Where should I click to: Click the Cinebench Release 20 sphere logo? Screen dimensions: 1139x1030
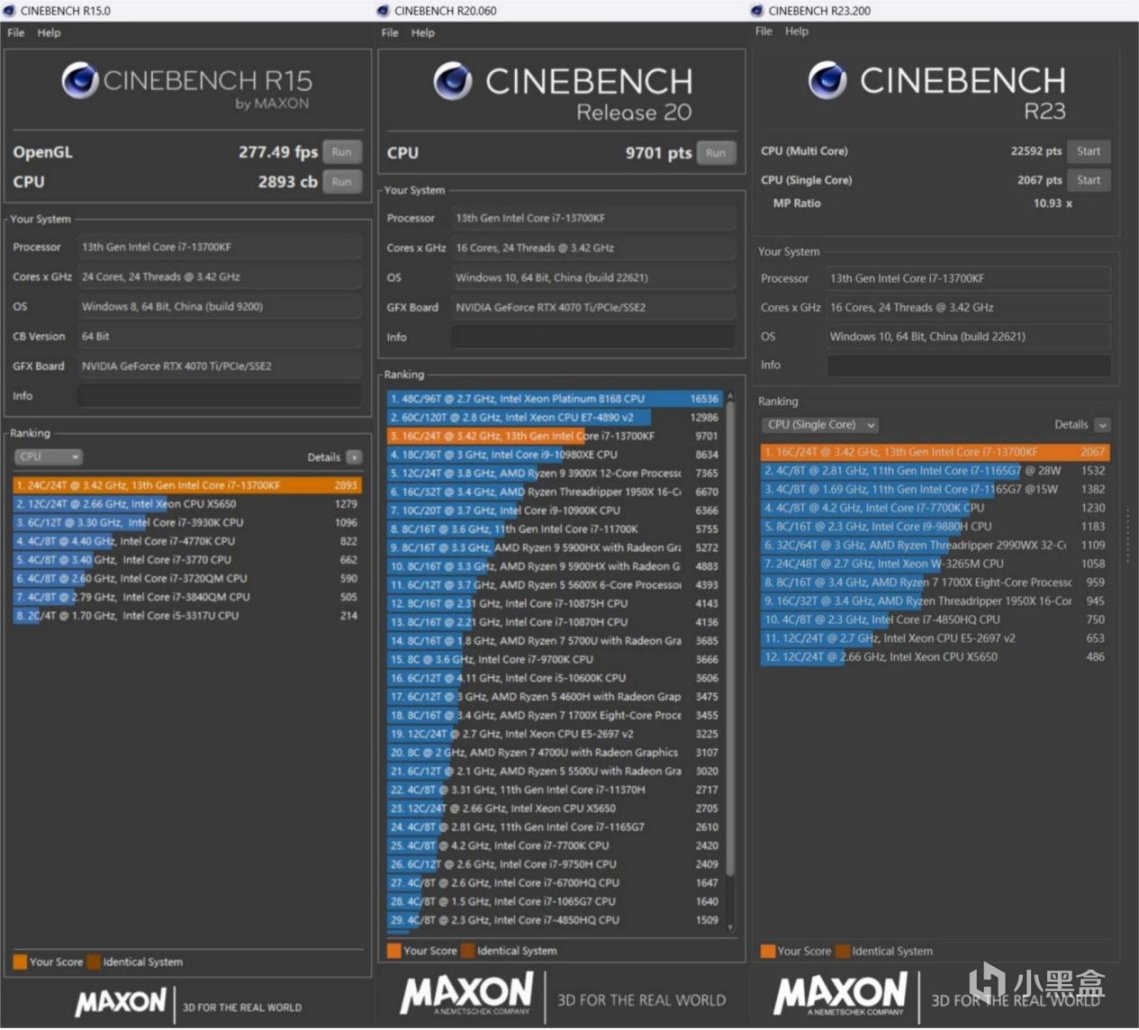(453, 81)
